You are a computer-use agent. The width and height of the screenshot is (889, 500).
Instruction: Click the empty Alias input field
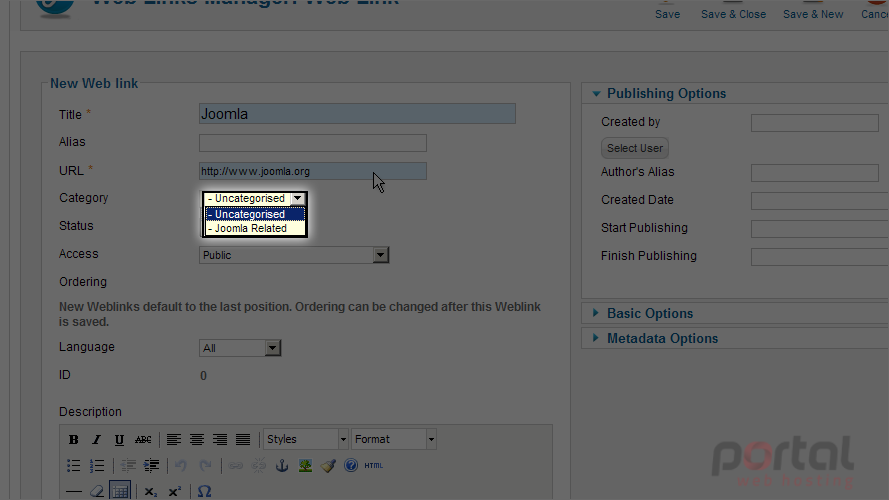[x=312, y=143]
